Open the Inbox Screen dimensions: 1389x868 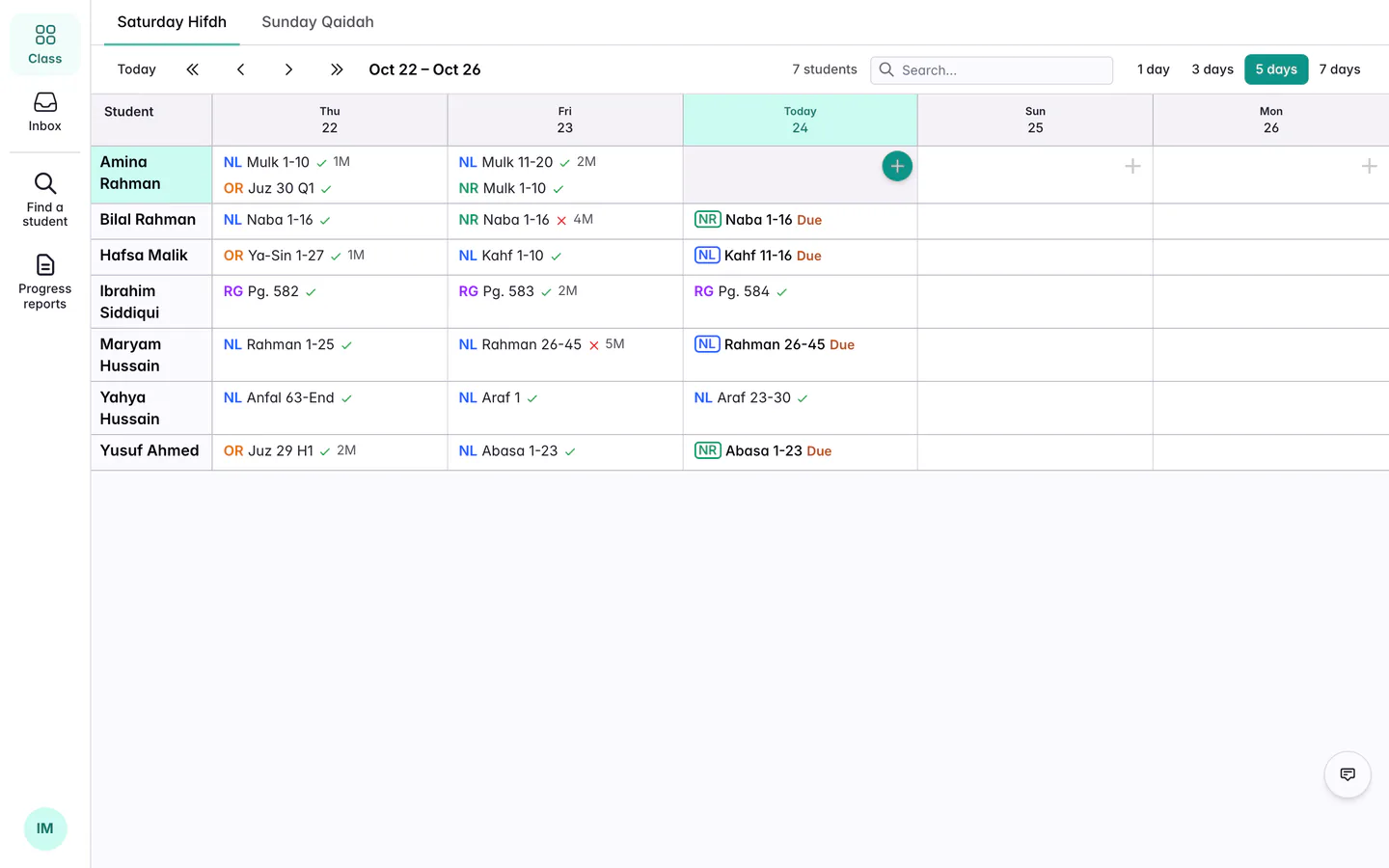click(45, 112)
